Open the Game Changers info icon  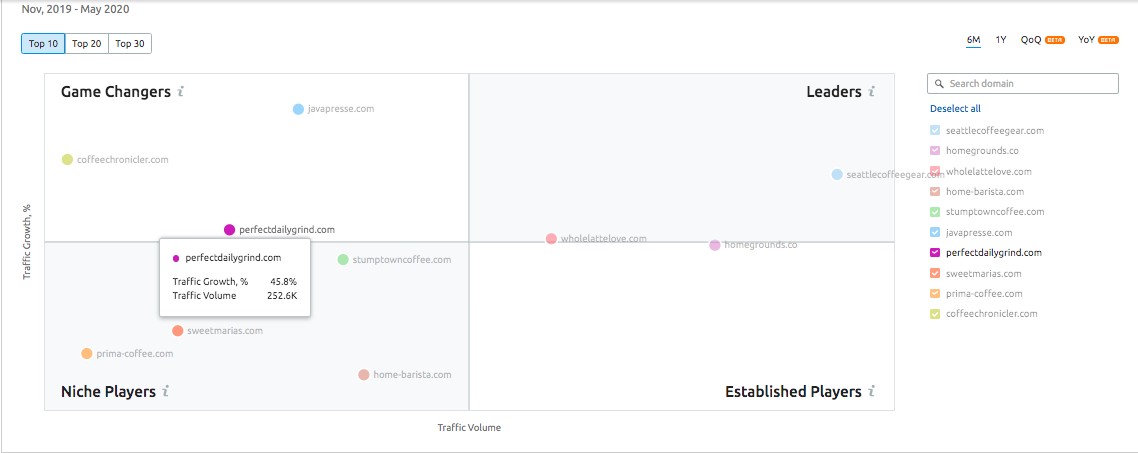coord(181,91)
